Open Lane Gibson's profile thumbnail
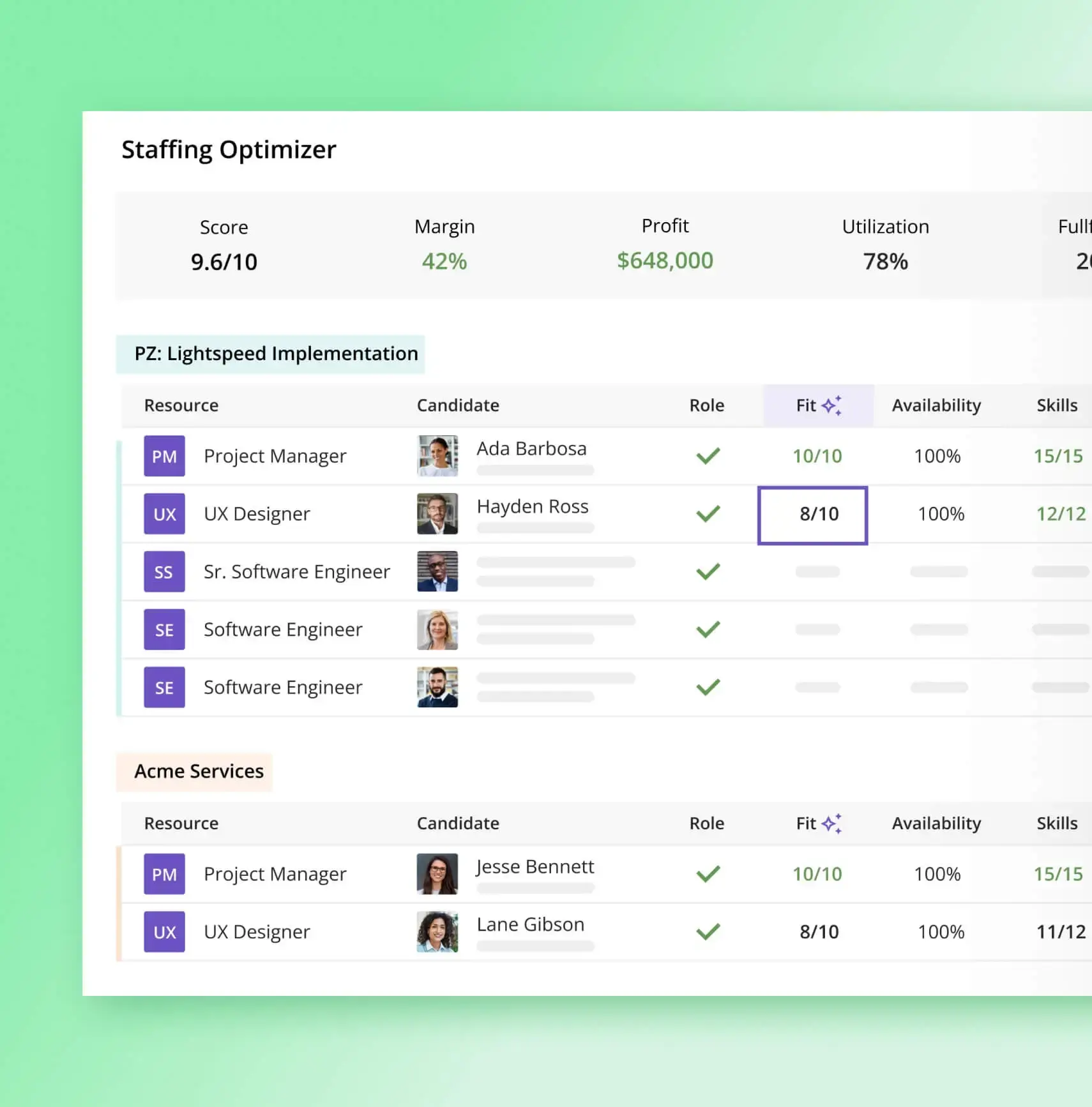This screenshot has width=1092, height=1107. 437,931
